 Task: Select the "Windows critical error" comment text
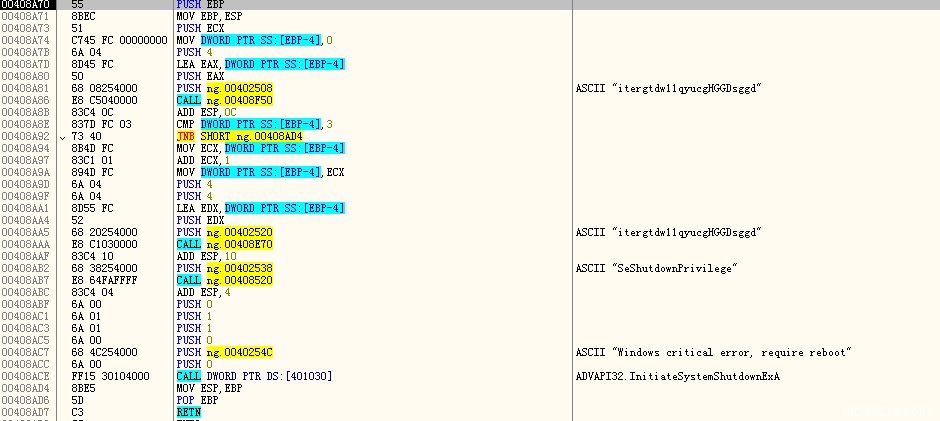[x=712, y=352]
